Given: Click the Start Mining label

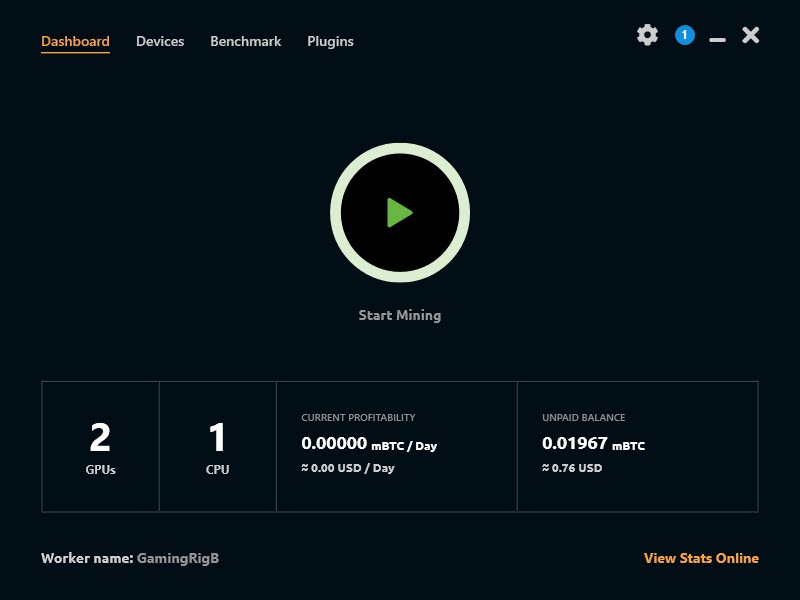Looking at the screenshot, I should click(x=399, y=315).
